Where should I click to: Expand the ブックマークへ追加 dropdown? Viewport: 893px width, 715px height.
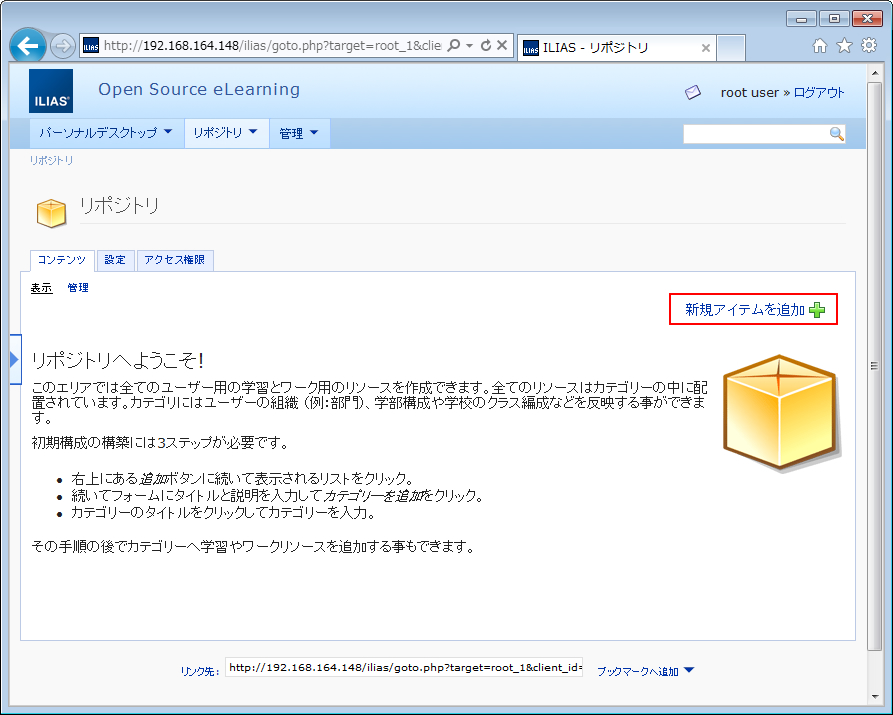645,671
